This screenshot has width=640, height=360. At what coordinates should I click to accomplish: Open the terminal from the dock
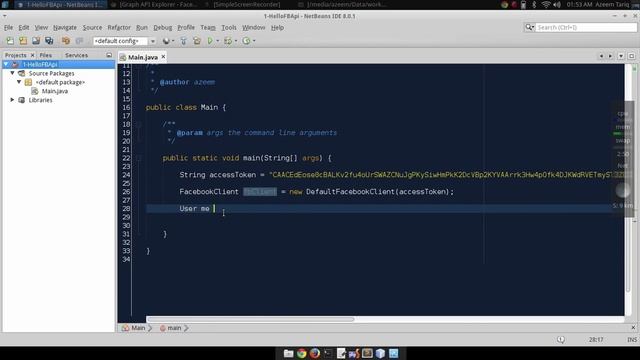tap(328, 353)
